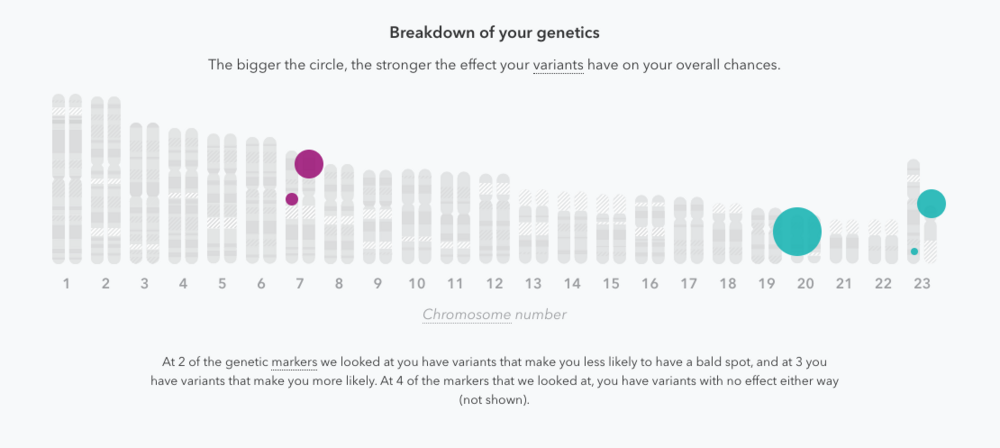This screenshot has width=1000, height=448.
Task: Click the tiny teal dot on chromosome 23
Action: [915, 251]
